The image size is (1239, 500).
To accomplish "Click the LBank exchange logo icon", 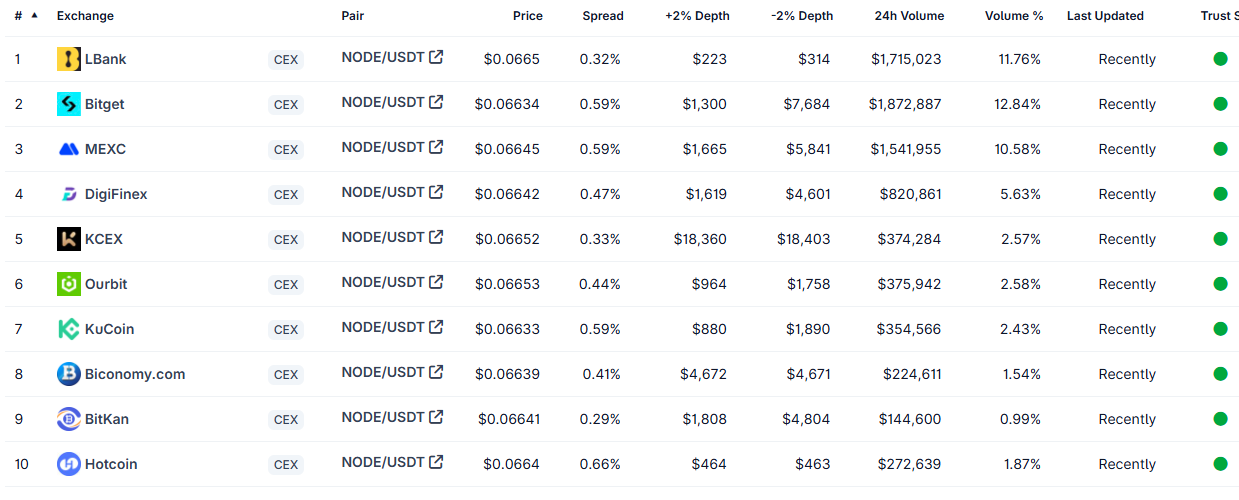I will (x=69, y=59).
